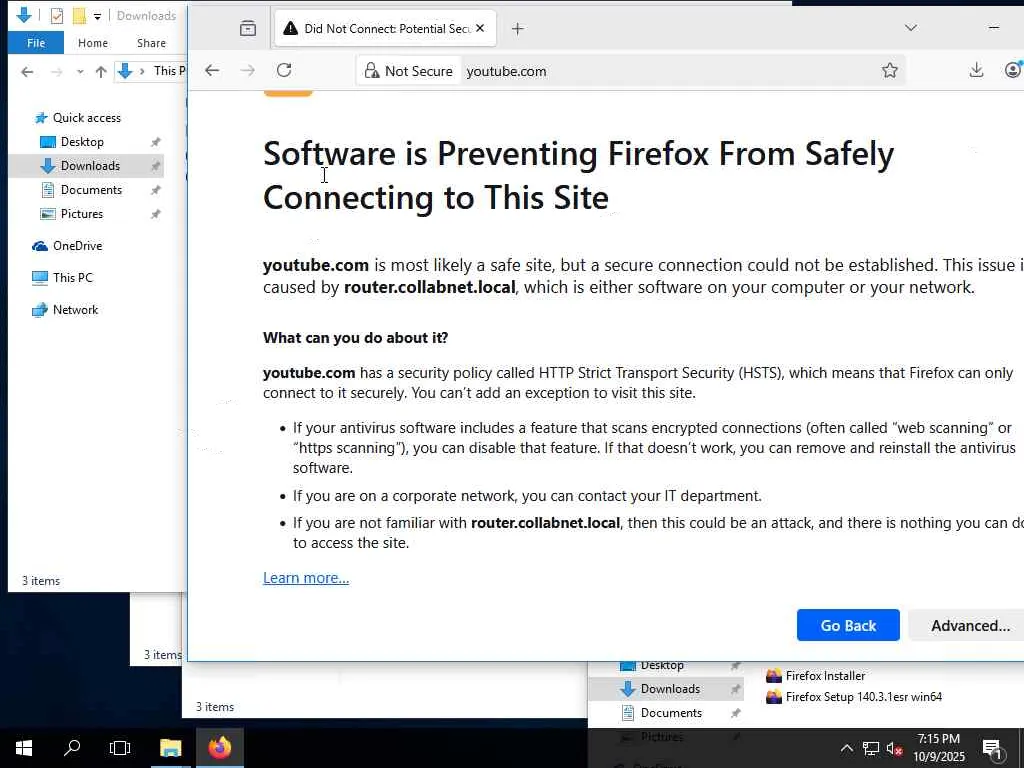
Task: Show hidden tray icons chevron
Action: coord(846,748)
